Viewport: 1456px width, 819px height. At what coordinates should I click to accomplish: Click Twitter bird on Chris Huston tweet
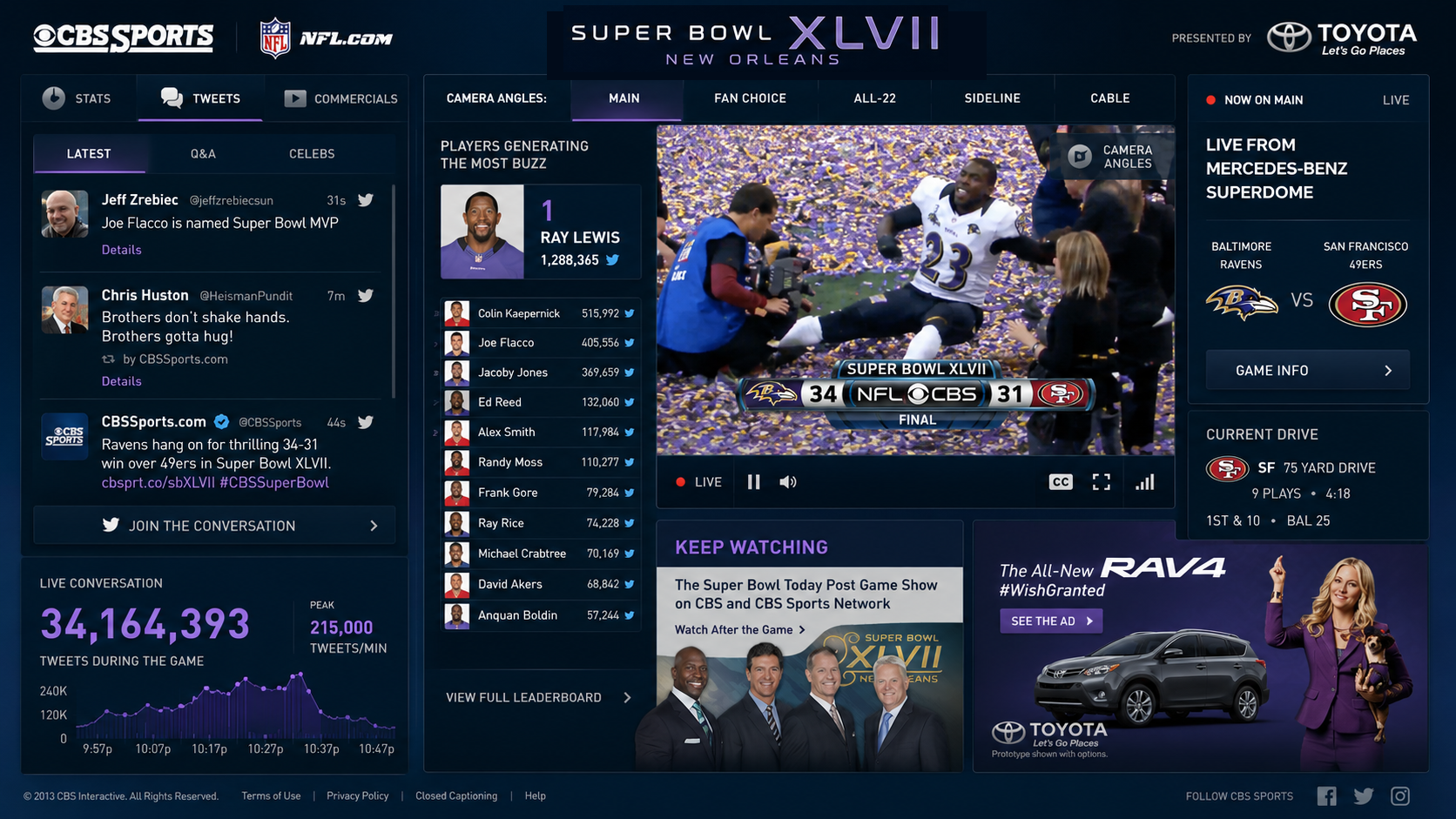[366, 296]
